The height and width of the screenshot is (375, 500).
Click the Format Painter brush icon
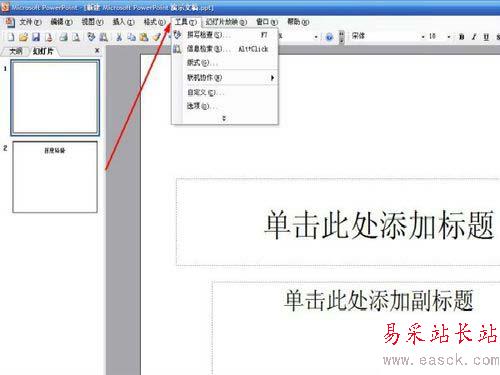(157, 37)
